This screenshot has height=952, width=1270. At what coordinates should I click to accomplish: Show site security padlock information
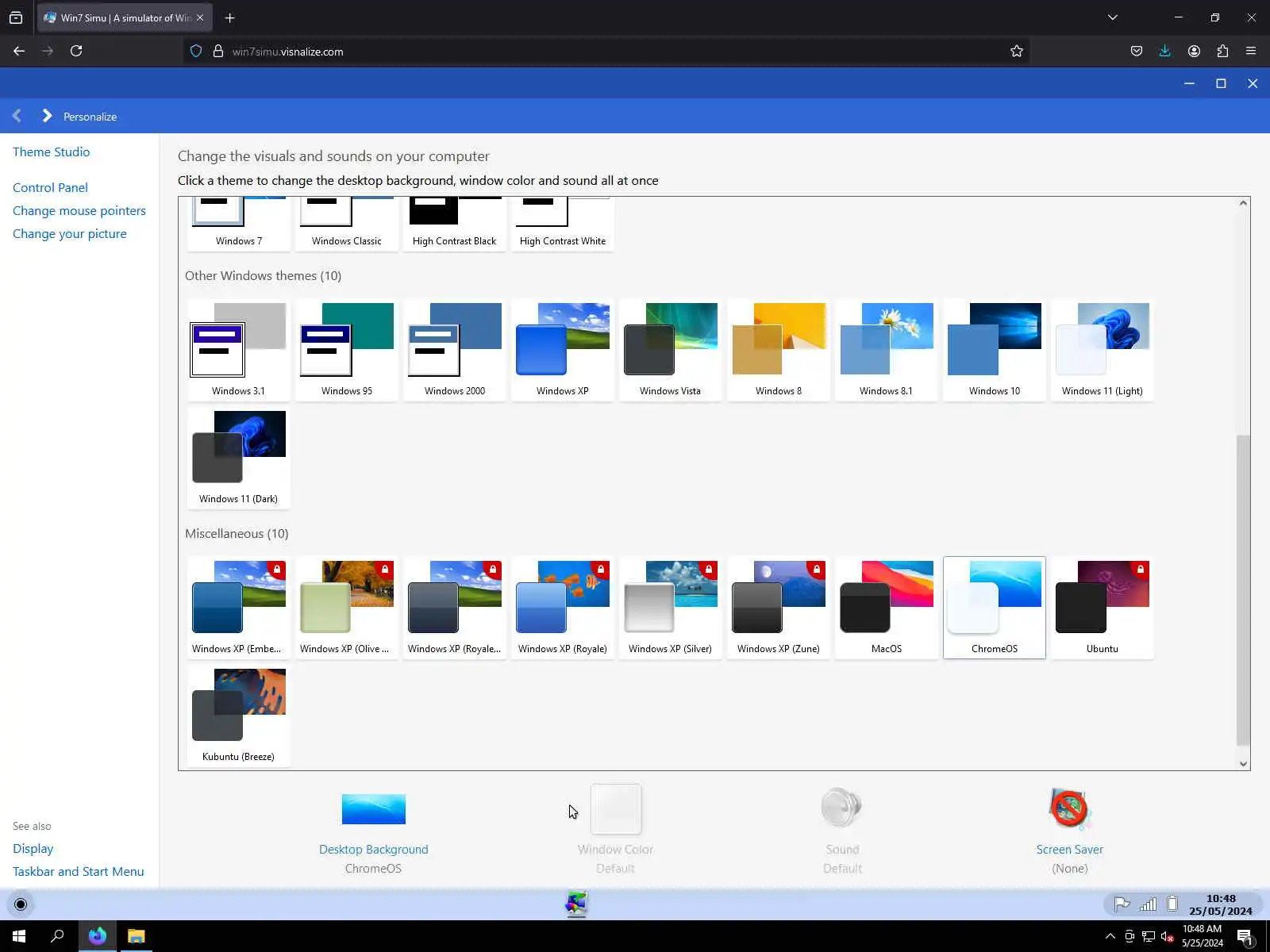pos(218,52)
